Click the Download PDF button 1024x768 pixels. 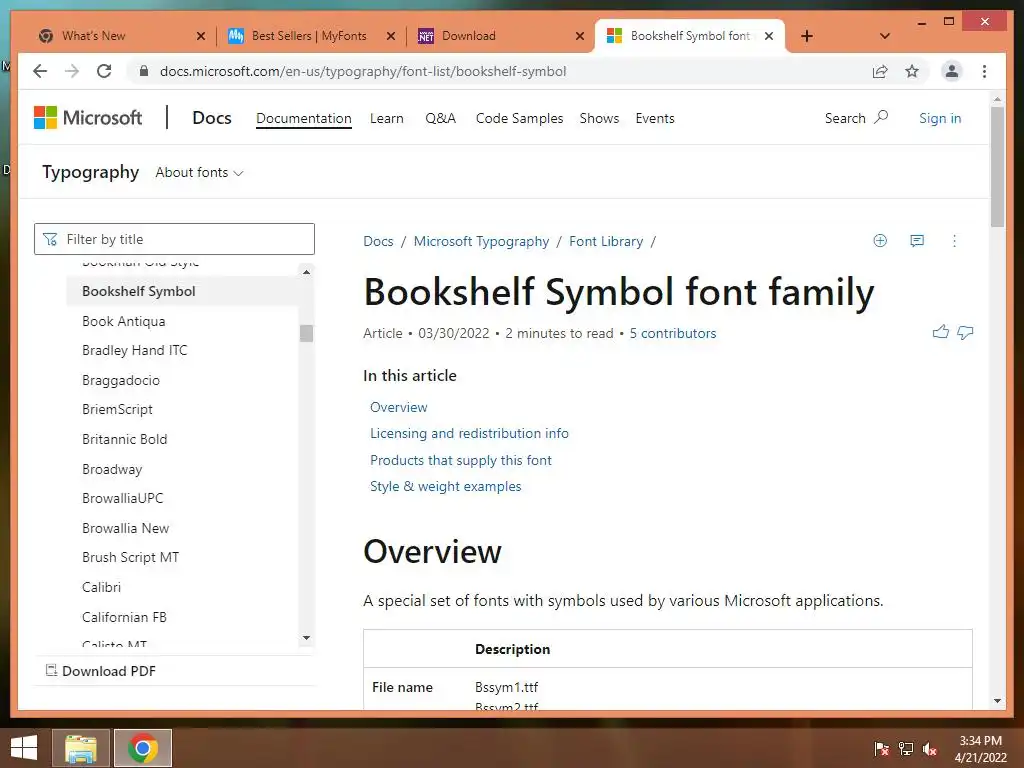coord(101,671)
